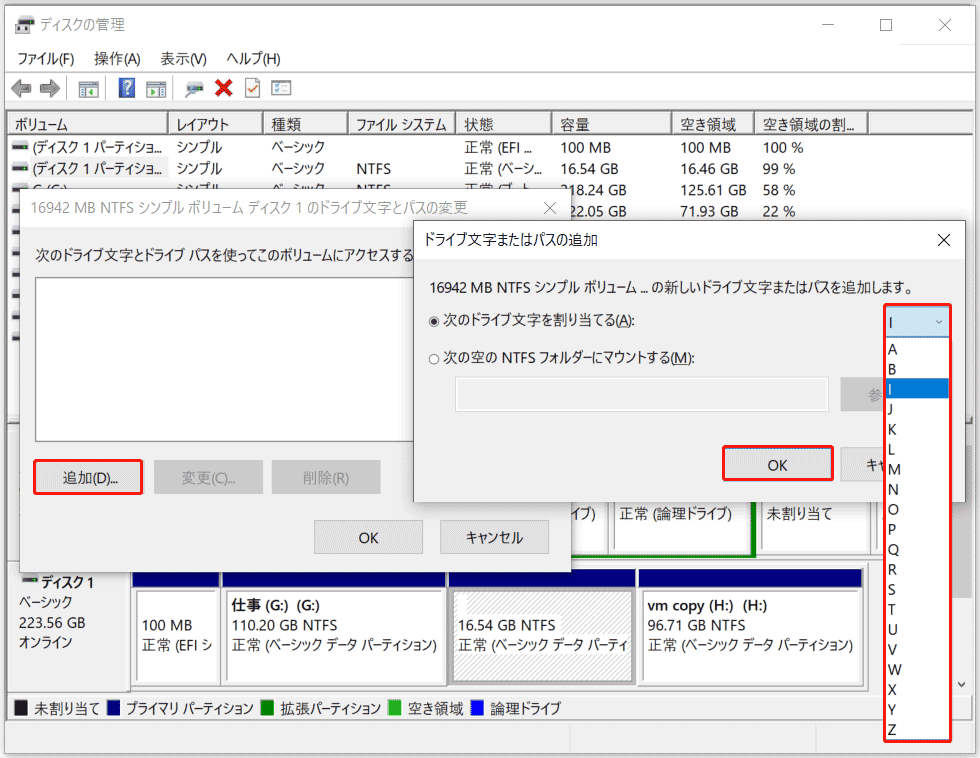Open the Help icon in the toolbar
Viewport: 980px width, 758px height.
tap(126, 88)
